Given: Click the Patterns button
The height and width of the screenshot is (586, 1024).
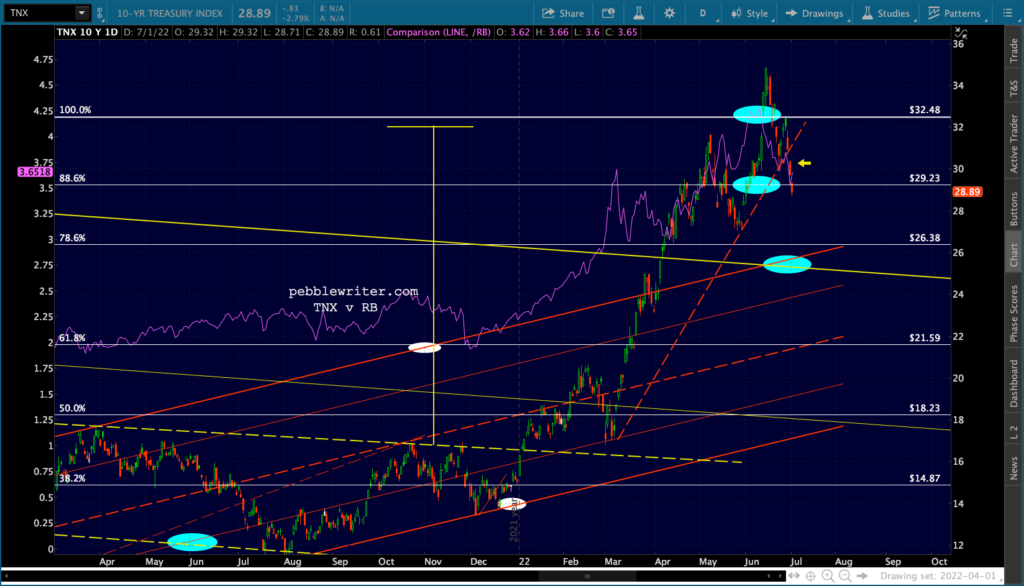Looking at the screenshot, I should (954, 13).
